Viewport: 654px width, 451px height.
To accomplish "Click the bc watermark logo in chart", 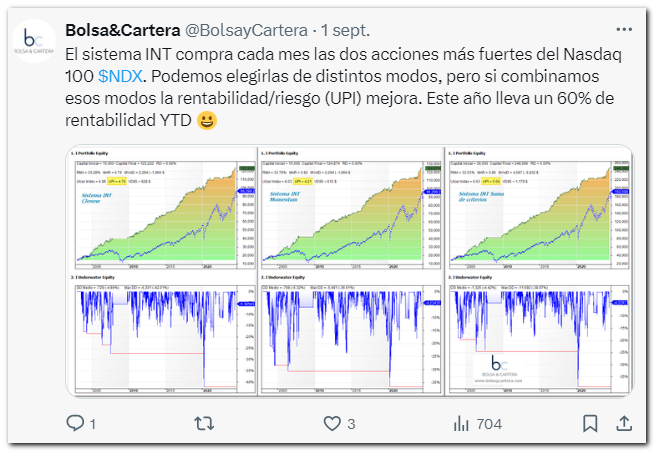I will point(499,368).
